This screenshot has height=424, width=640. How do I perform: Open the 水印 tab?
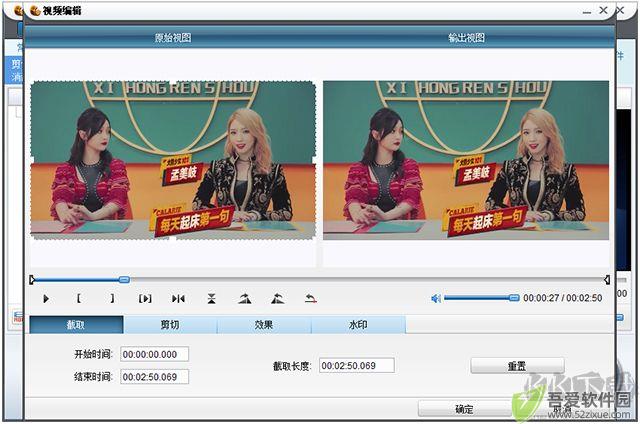pos(358,324)
